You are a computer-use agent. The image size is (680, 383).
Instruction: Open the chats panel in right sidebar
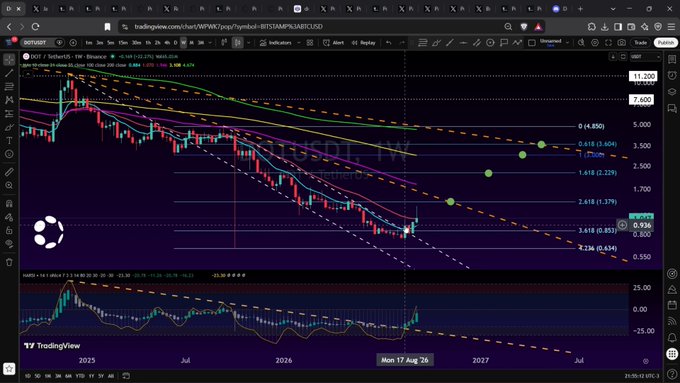pyautogui.click(x=672, y=108)
